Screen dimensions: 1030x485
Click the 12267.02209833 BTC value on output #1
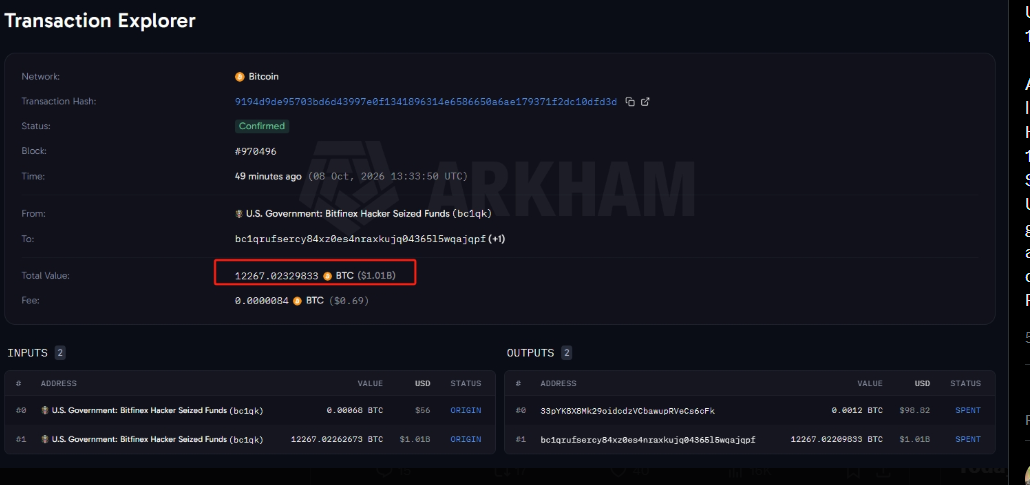(x=837, y=439)
